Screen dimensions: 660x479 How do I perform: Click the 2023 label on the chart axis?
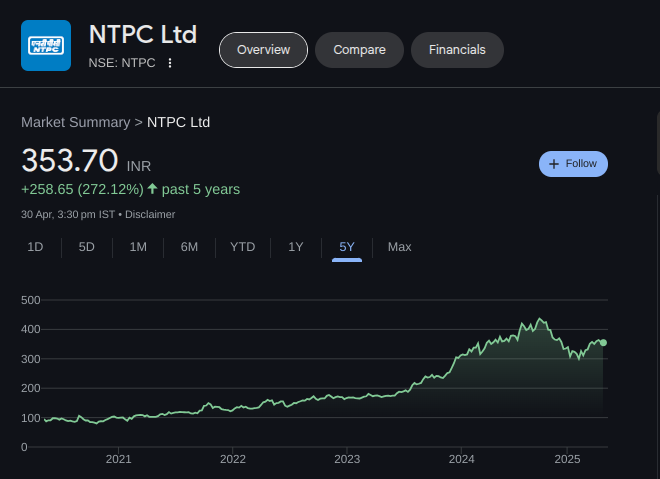tap(347, 459)
